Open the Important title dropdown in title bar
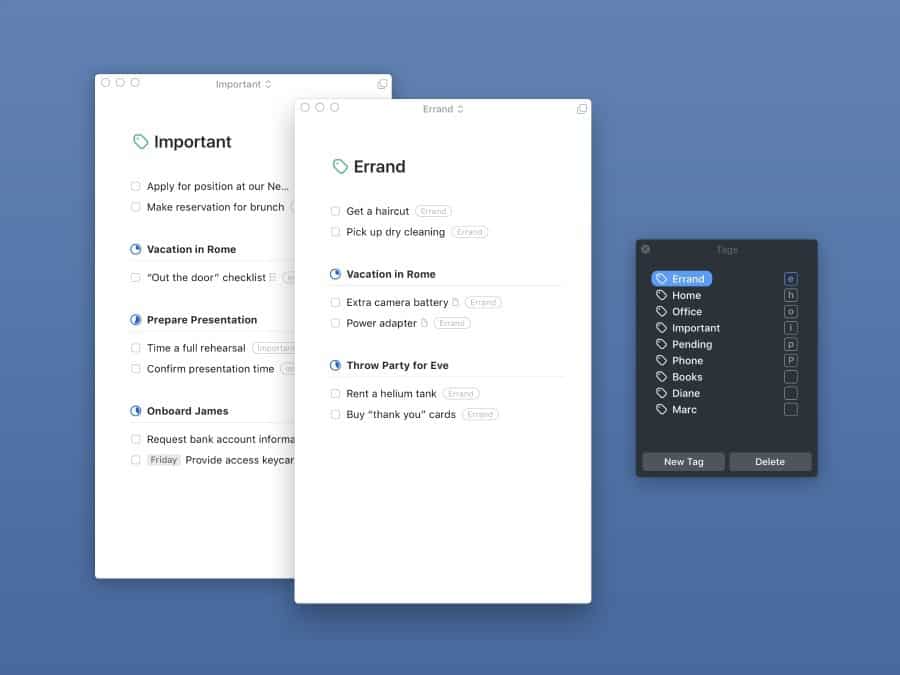 click(x=243, y=85)
